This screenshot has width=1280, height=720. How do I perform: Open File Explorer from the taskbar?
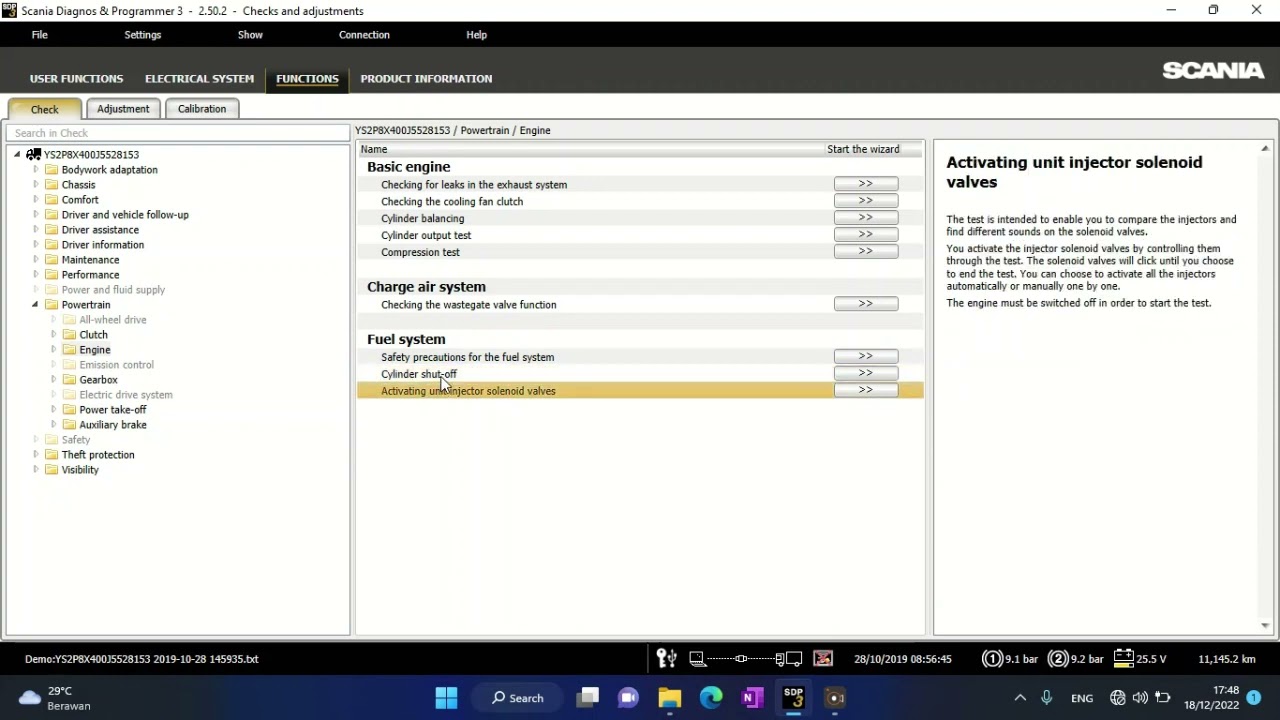click(x=669, y=698)
